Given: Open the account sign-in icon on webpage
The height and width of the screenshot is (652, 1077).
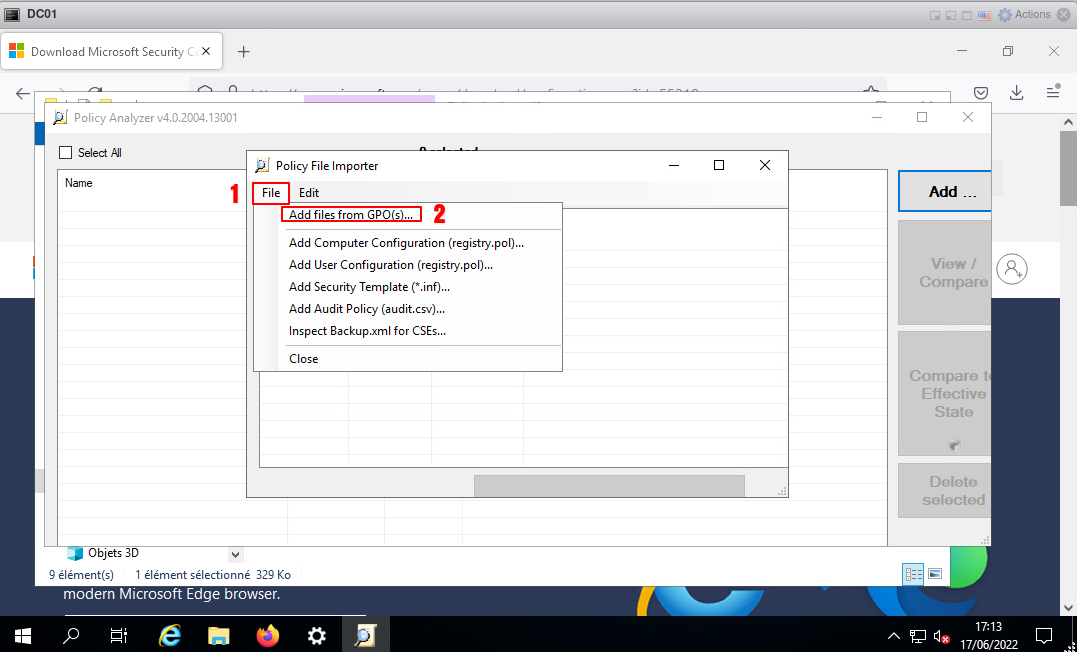Looking at the screenshot, I should coord(1012,268).
